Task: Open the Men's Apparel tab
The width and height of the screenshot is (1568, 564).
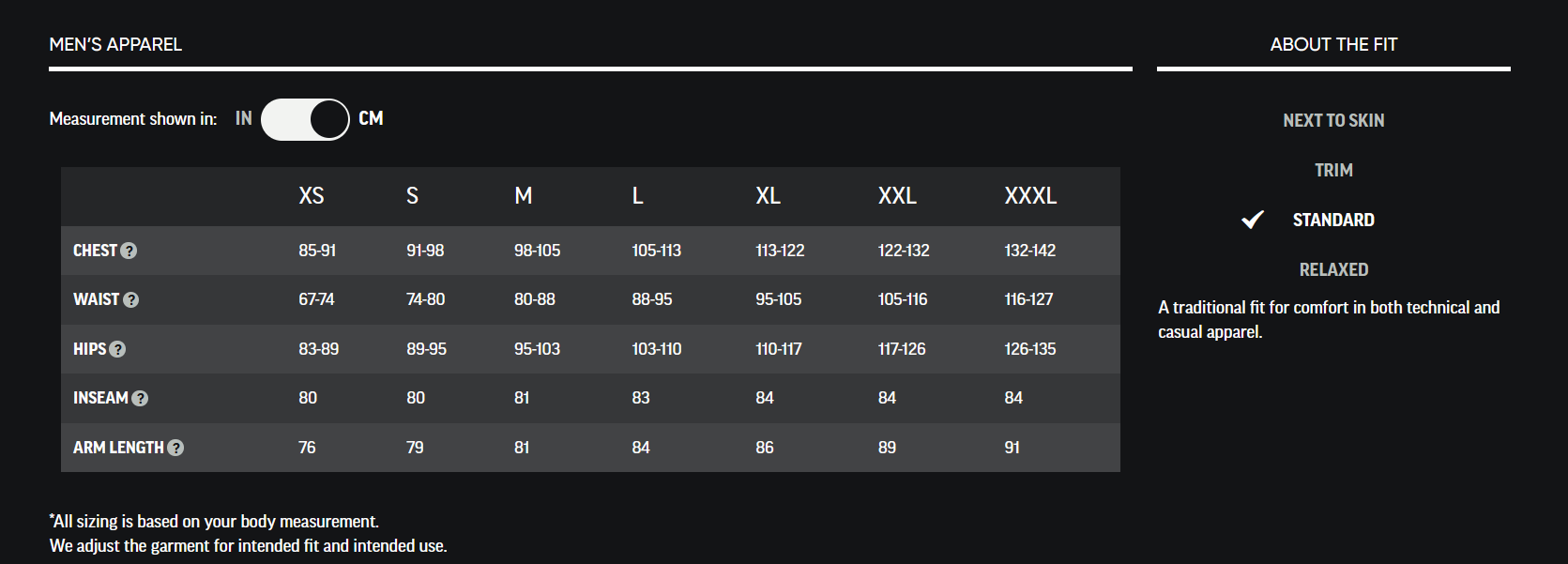Action: tap(115, 44)
